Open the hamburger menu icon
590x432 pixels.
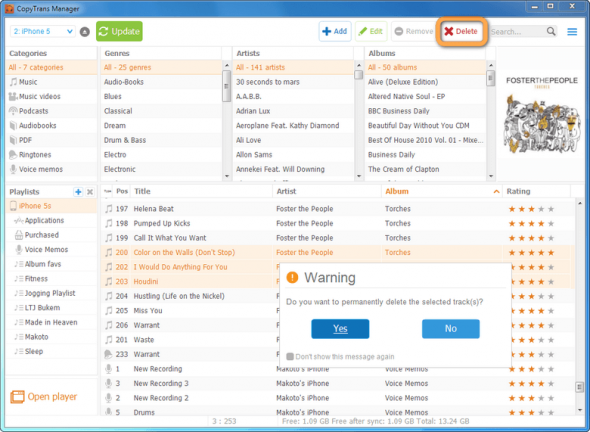(572, 32)
